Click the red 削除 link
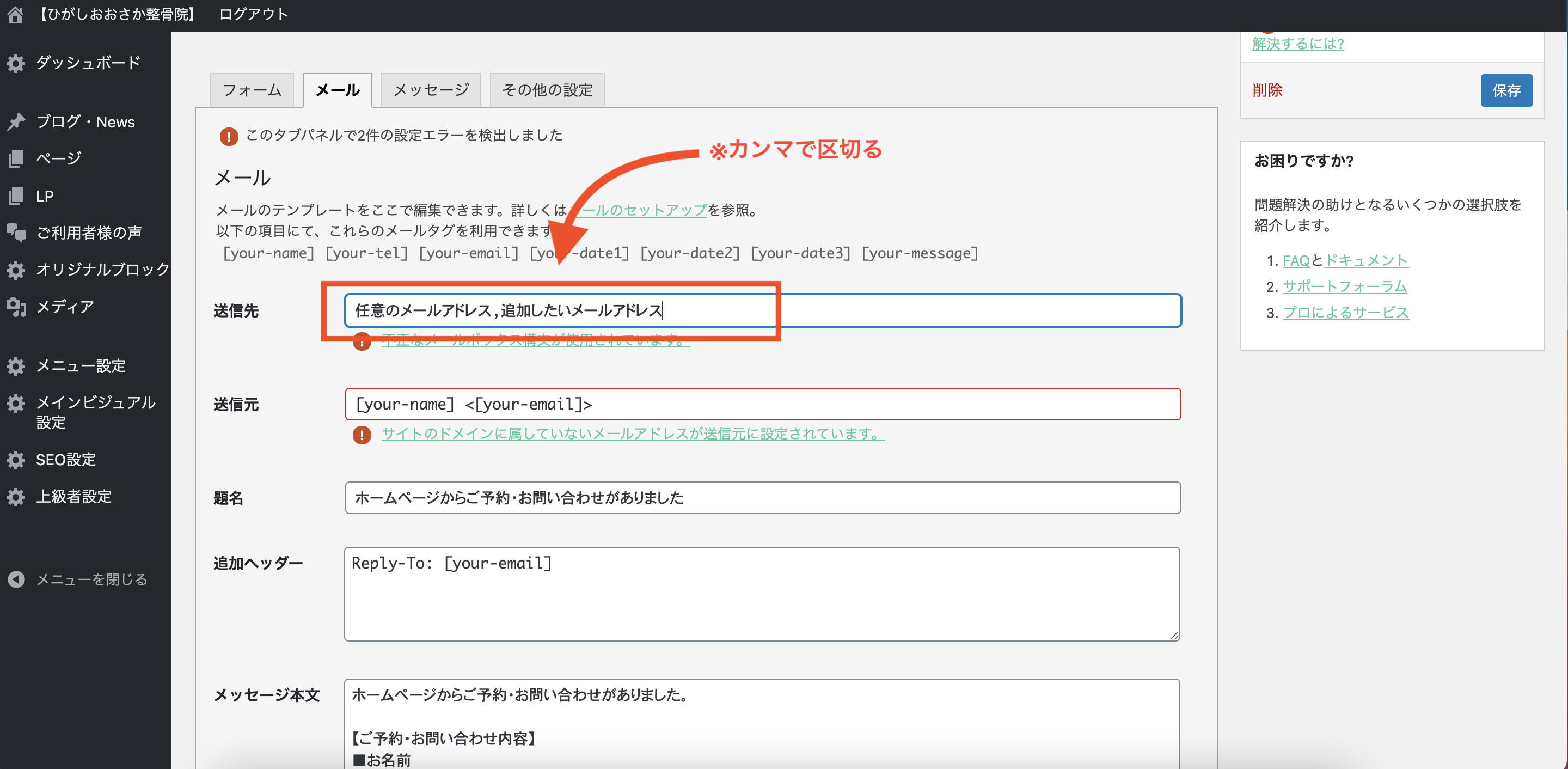This screenshot has width=1568, height=769. (1267, 90)
